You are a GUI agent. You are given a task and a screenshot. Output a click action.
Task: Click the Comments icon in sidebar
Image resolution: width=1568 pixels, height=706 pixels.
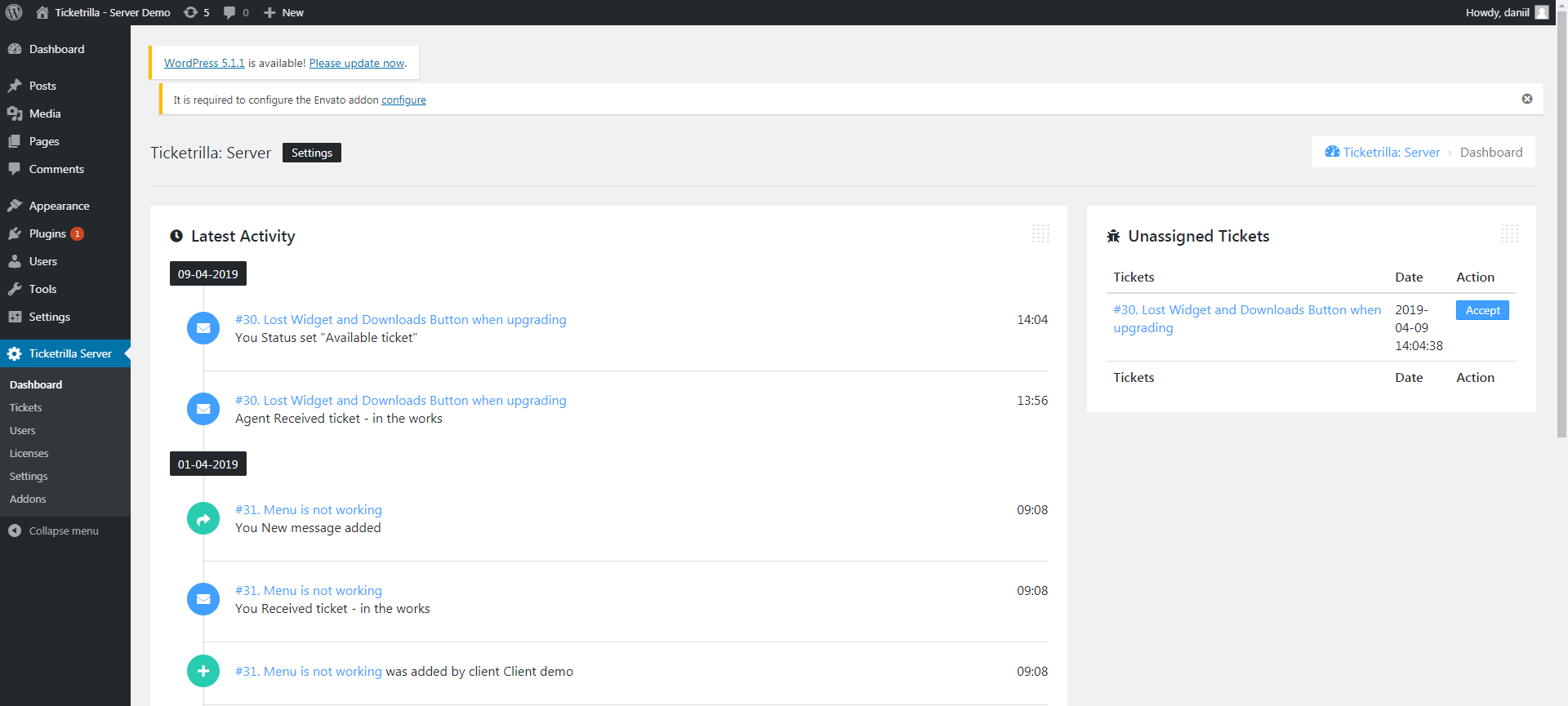coord(15,169)
